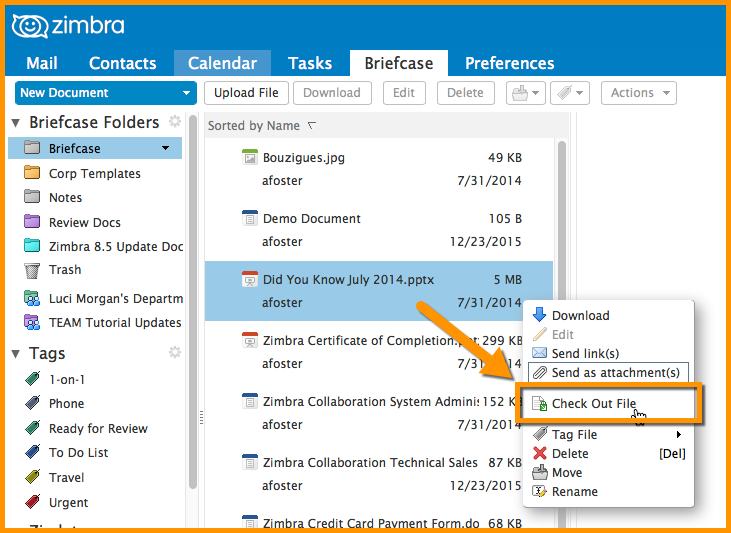
Task: Open the Review Docs folder
Action: (x=84, y=222)
